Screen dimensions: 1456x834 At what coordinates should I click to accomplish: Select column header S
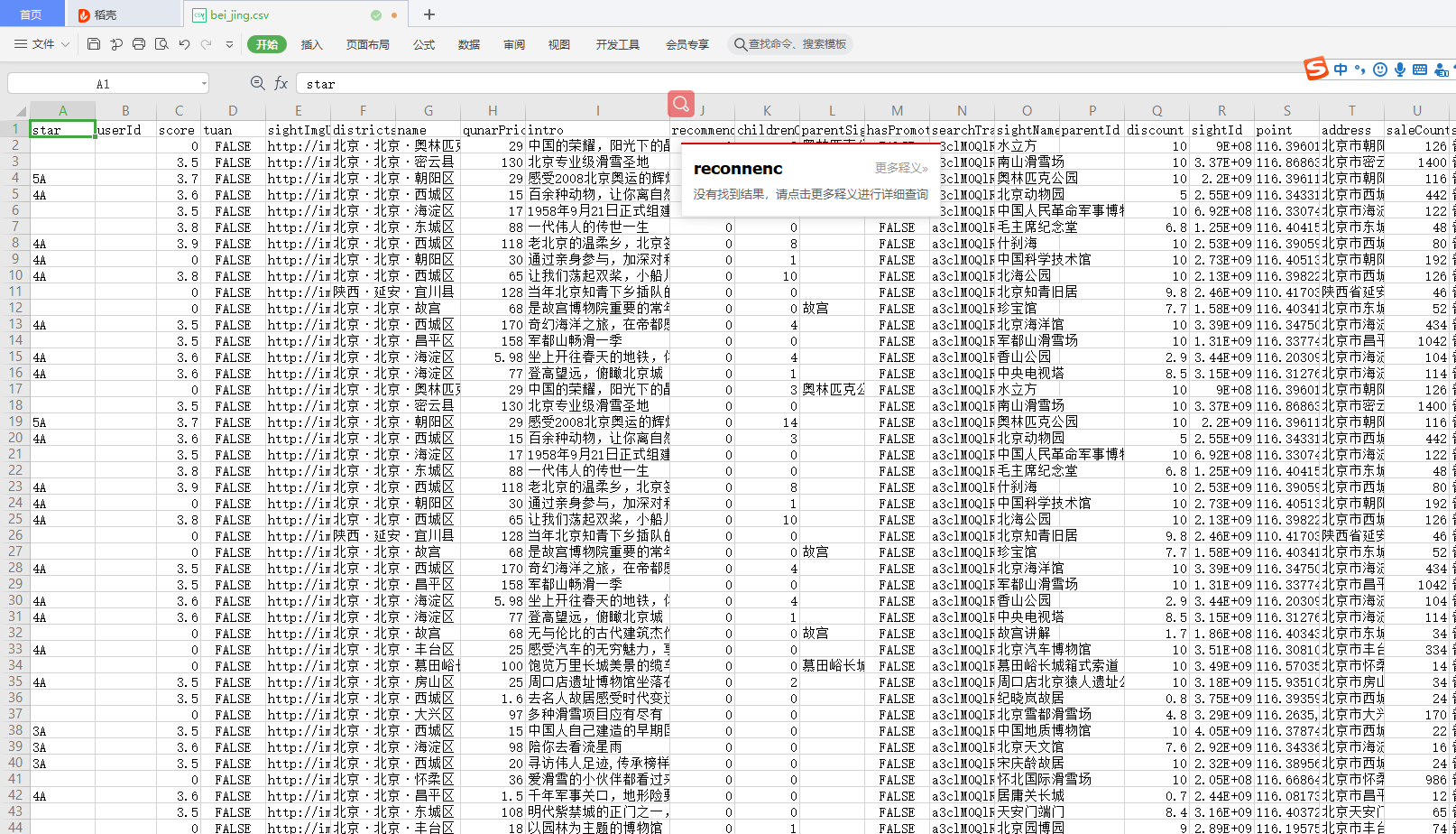coord(1286,110)
